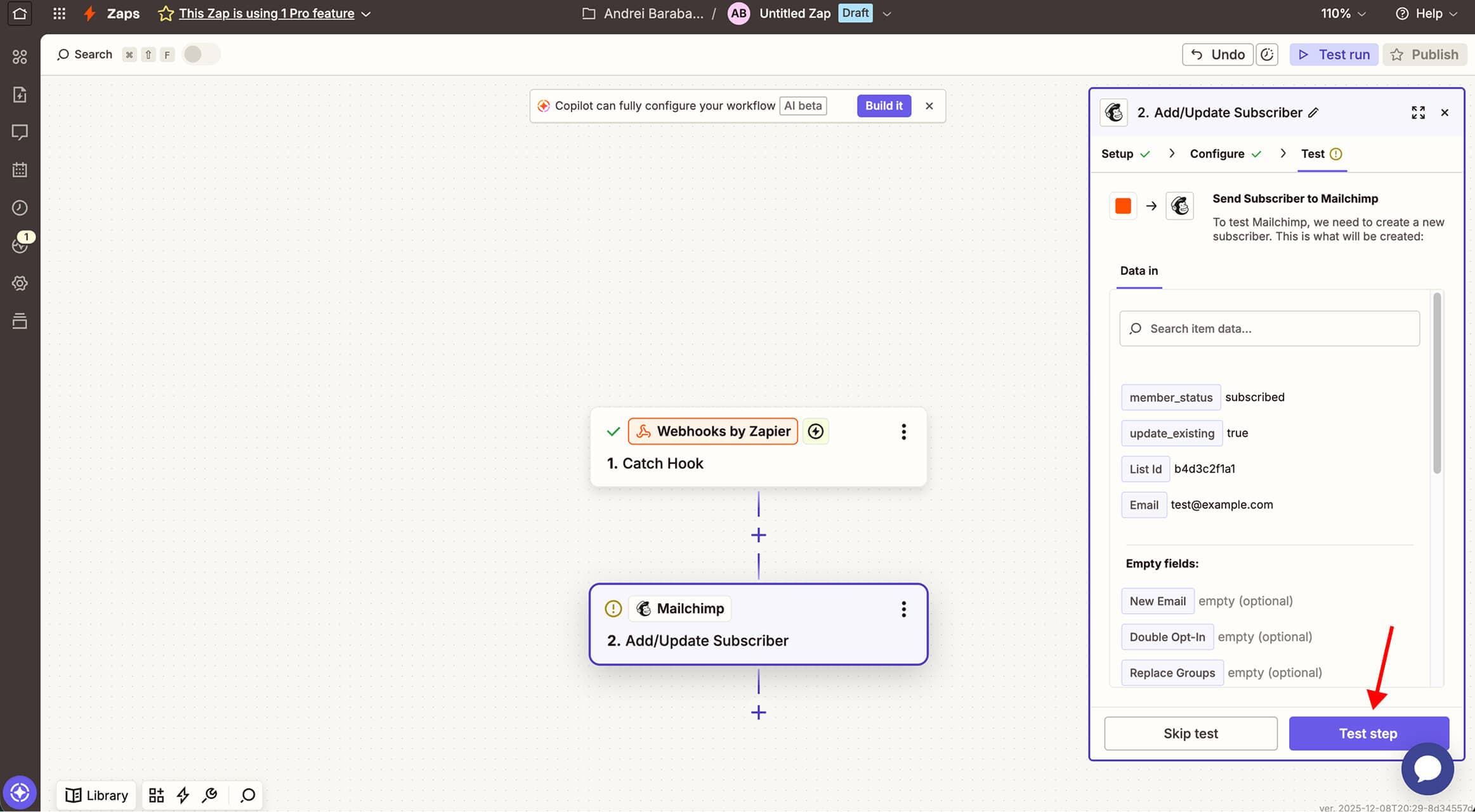The width and height of the screenshot is (1475, 812).
Task: Open the 110% zoom level dropdown
Action: (x=1343, y=13)
